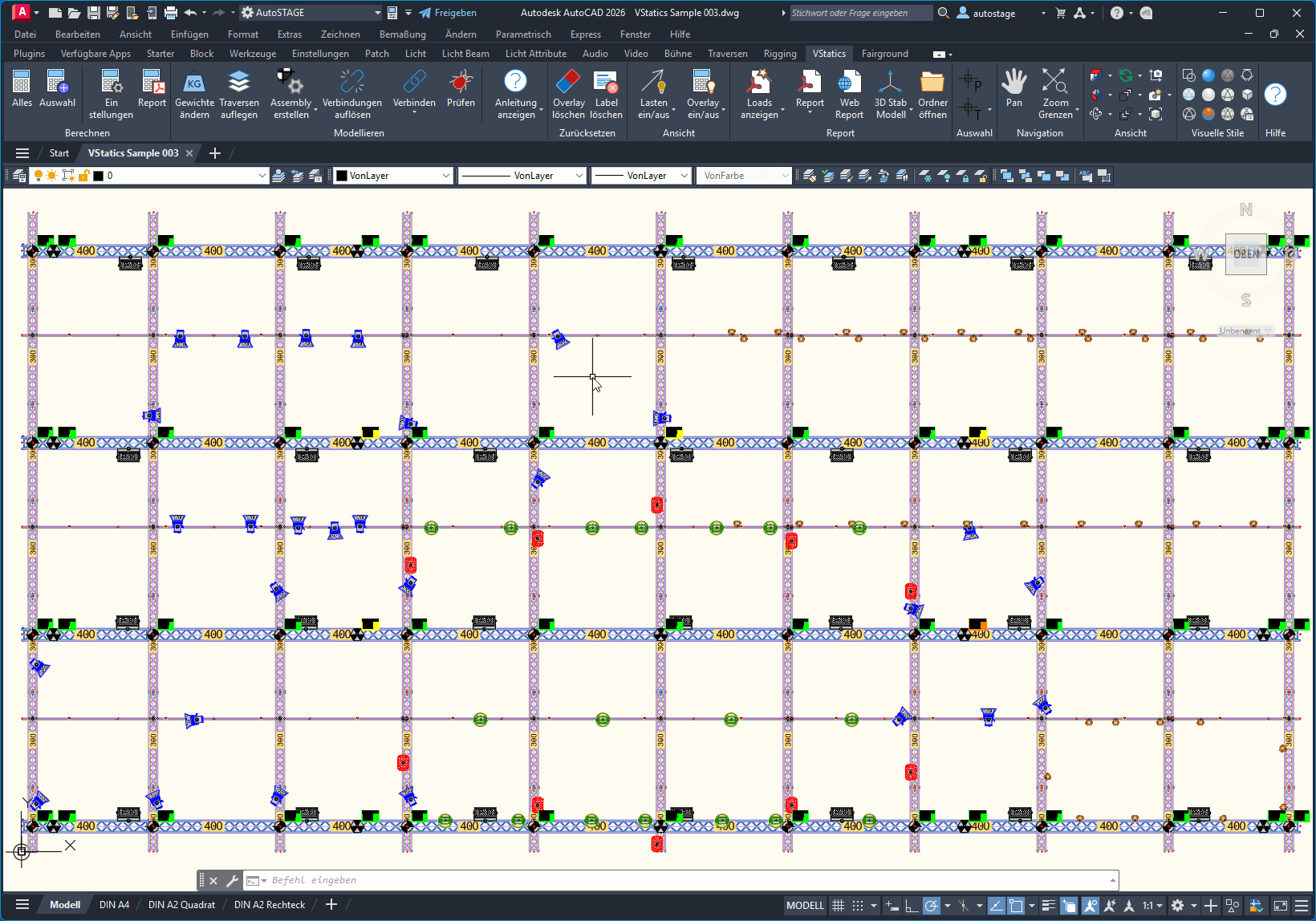Screen dimensions: 1316x921
Task: Toggle grid display in status bar
Action: (838, 906)
